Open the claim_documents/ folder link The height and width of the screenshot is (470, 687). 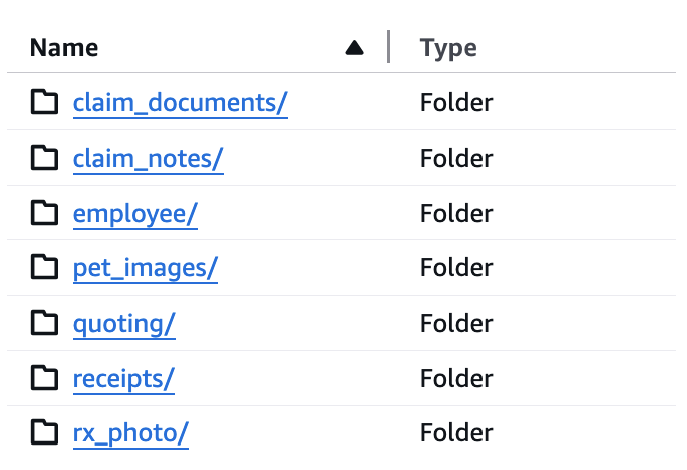click(x=180, y=102)
